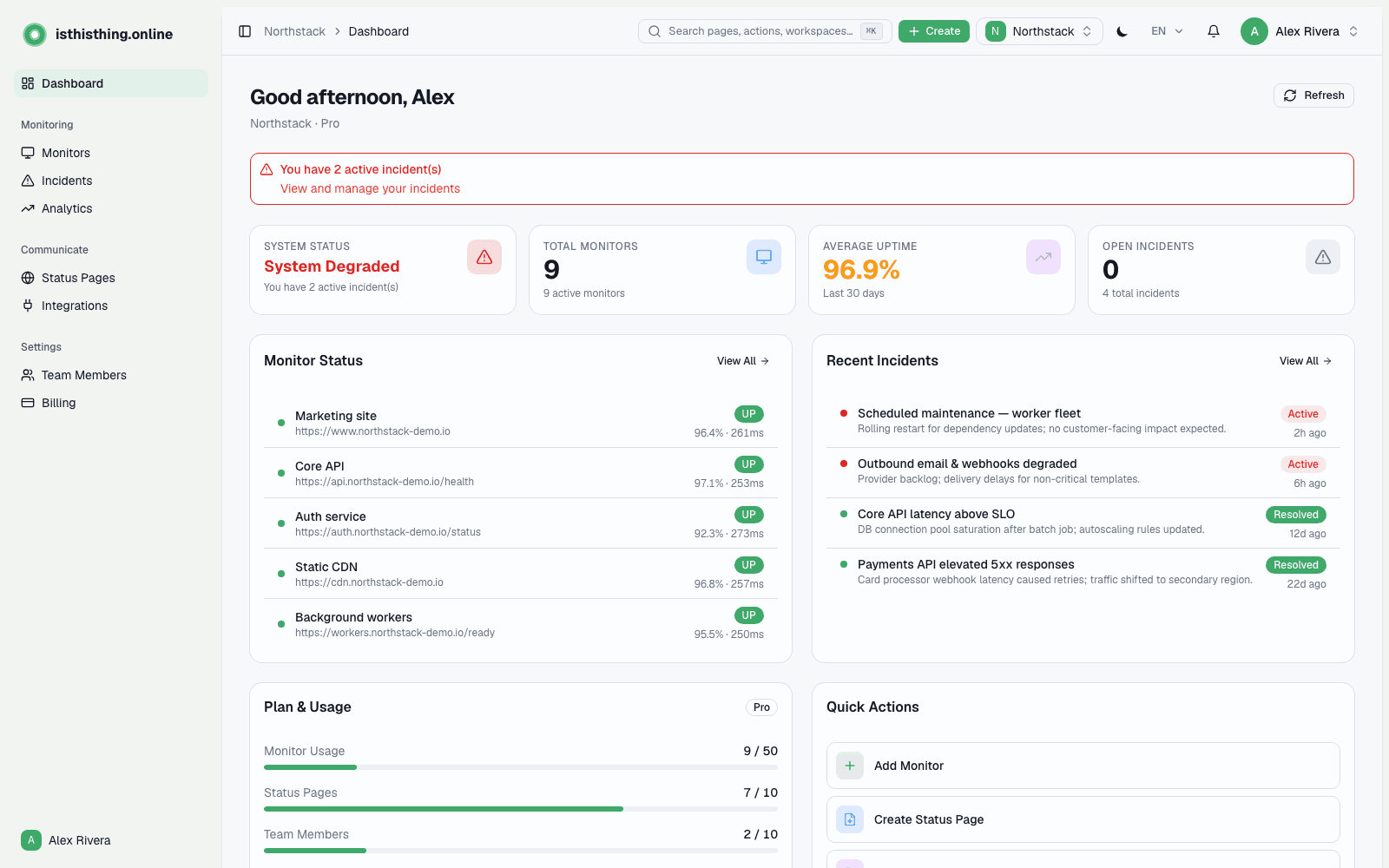Toggle the sidebar panel icon
Image resolution: width=1389 pixels, height=868 pixels.
pos(245,31)
